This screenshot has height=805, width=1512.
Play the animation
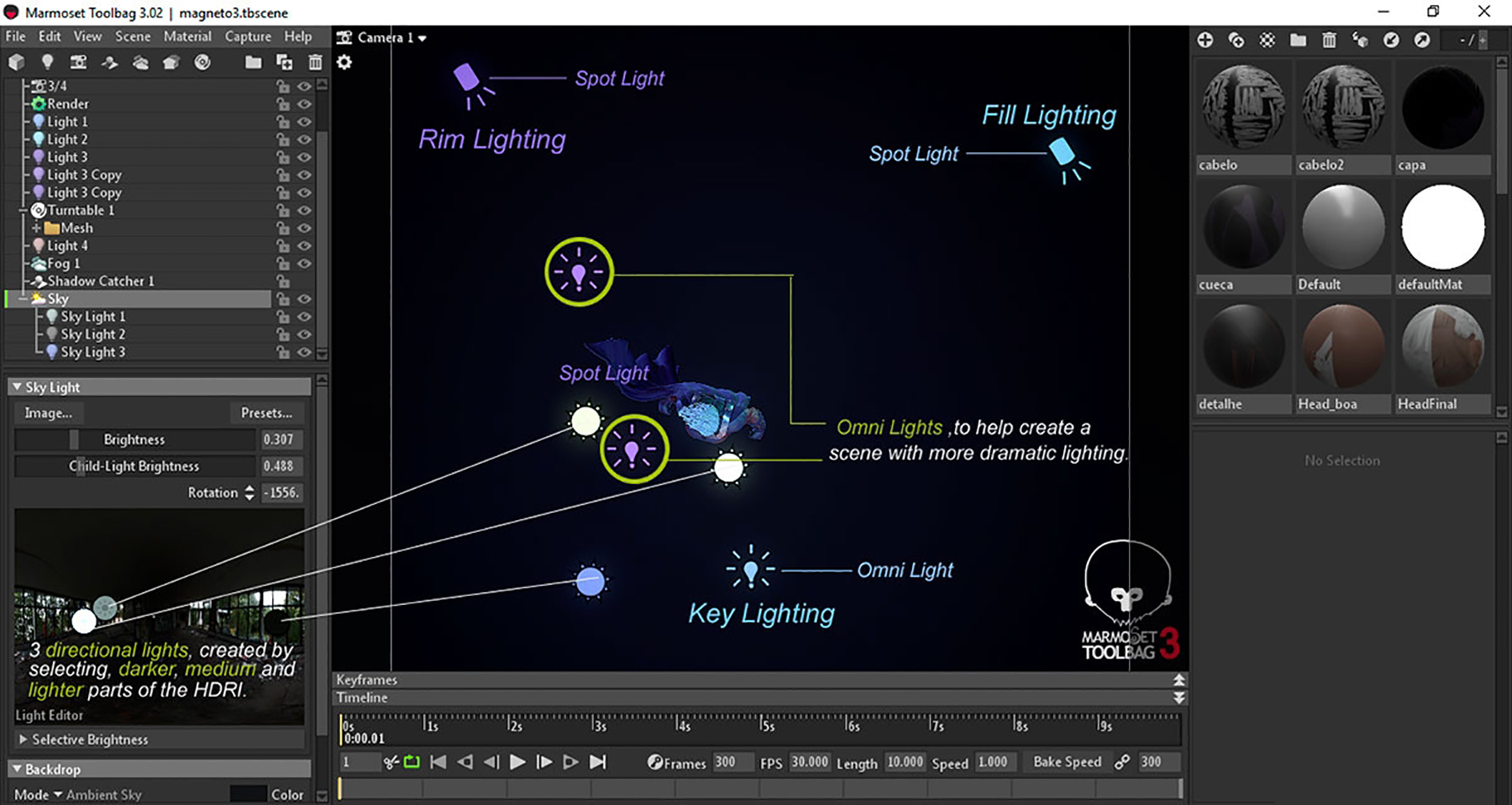[518, 763]
